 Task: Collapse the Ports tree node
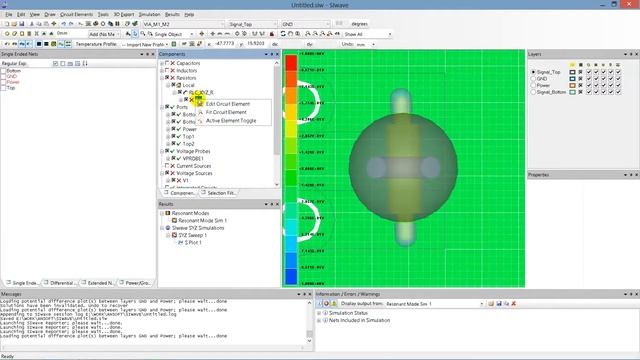pos(162,107)
